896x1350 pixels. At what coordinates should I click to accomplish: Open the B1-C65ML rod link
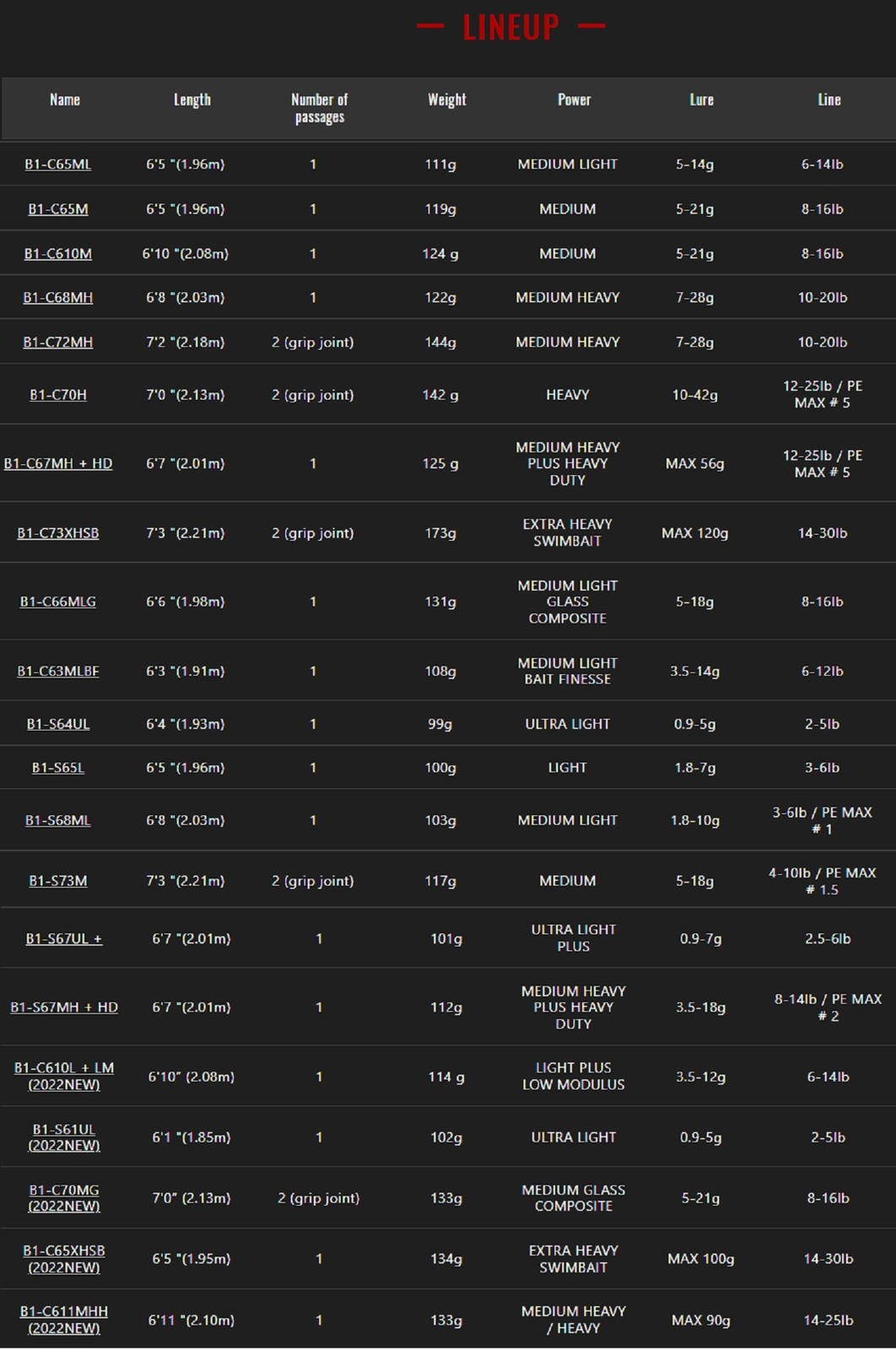point(58,165)
